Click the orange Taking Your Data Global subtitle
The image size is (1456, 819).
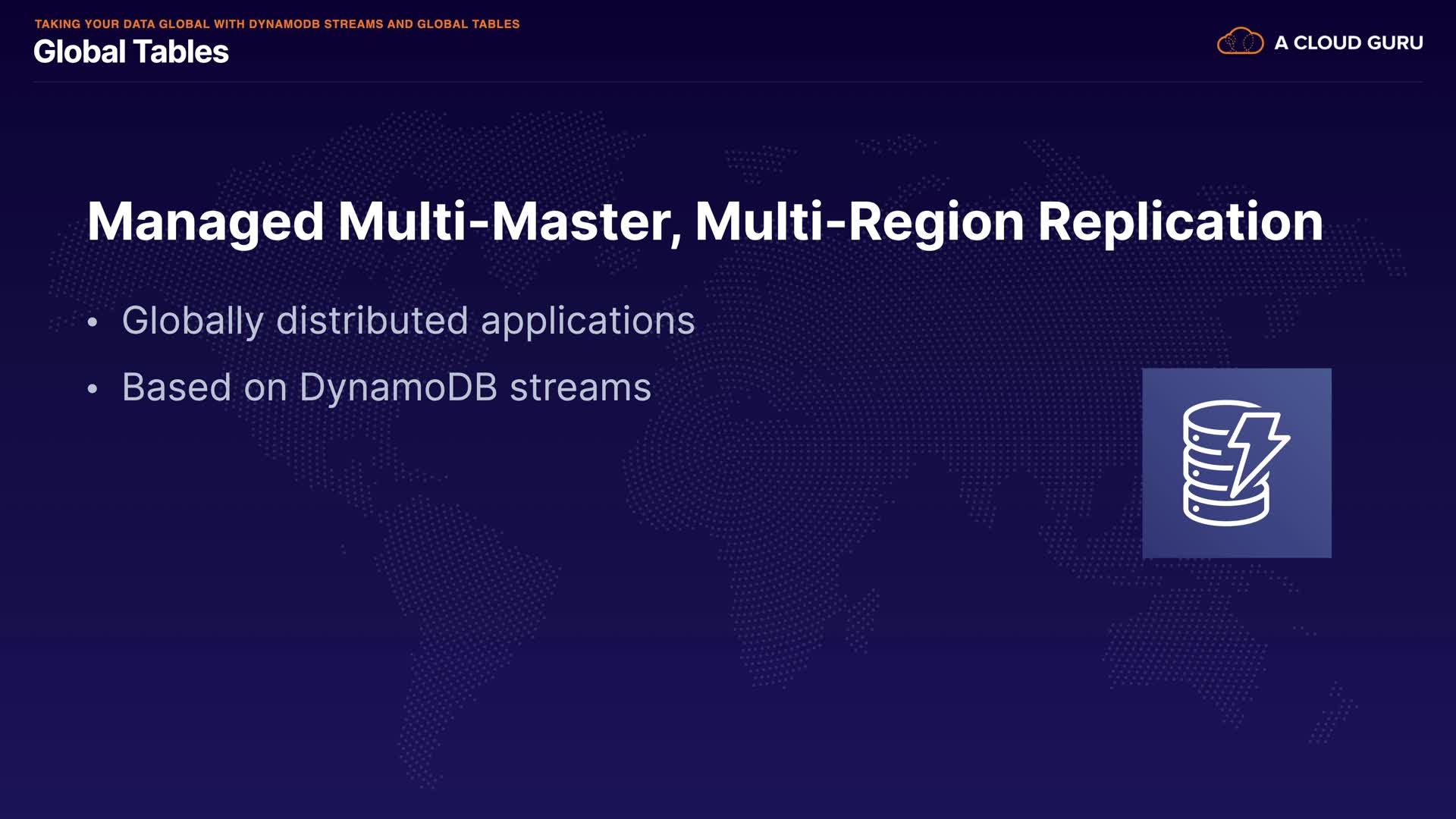(277, 24)
